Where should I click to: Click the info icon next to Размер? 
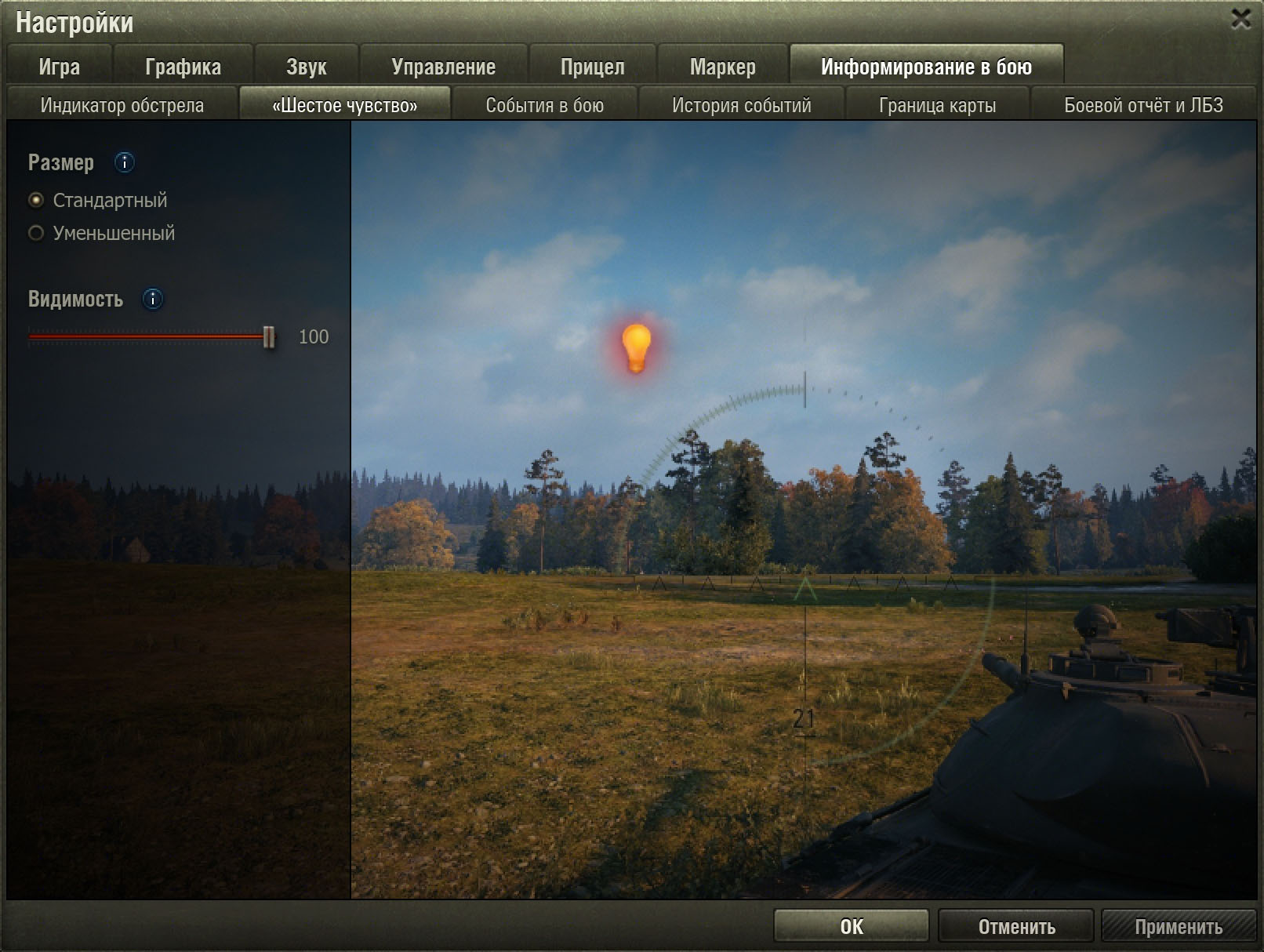point(124,162)
